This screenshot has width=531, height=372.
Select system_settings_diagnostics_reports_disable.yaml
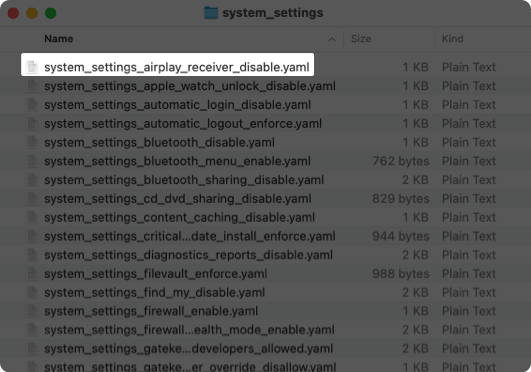[x=189, y=255]
